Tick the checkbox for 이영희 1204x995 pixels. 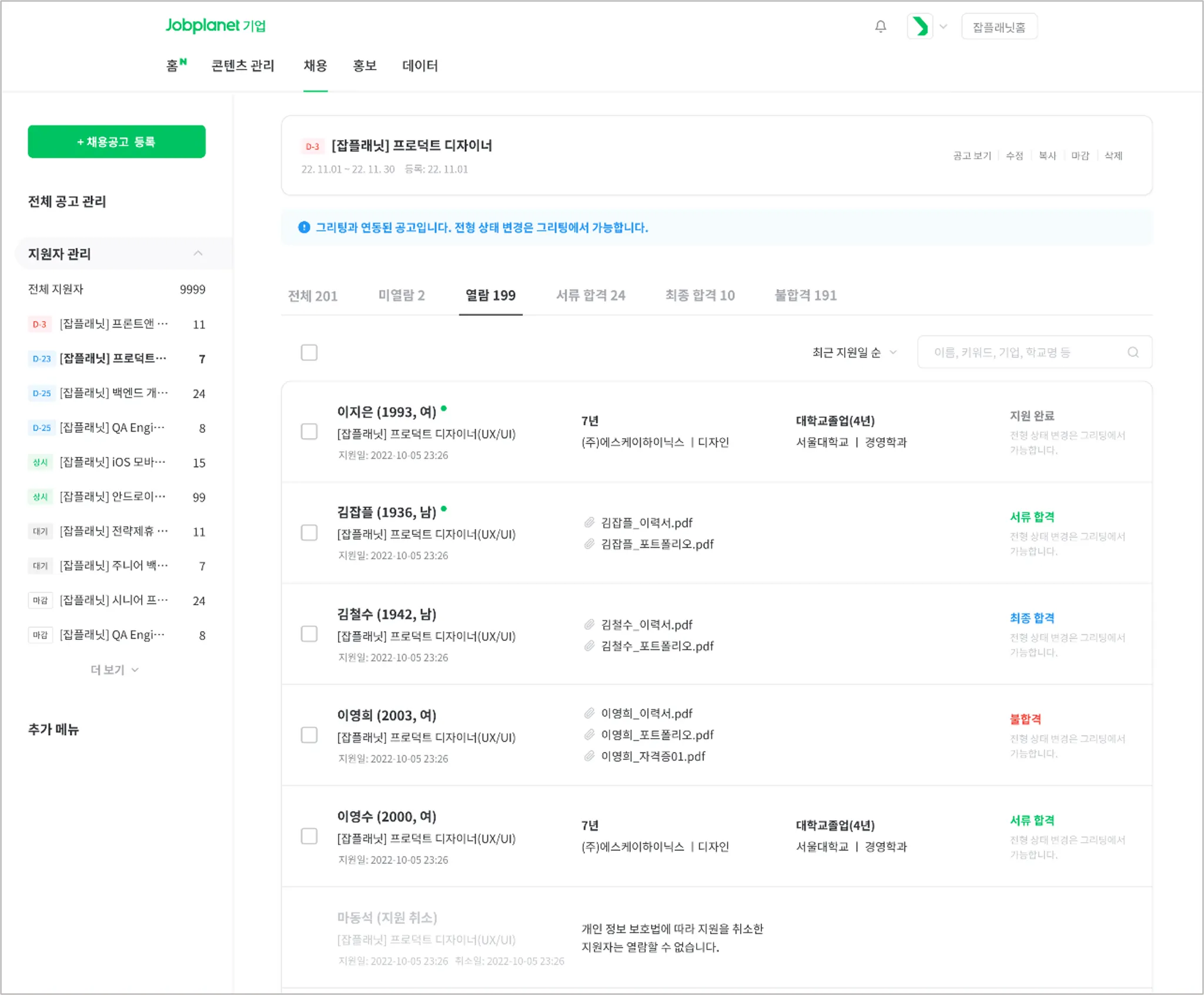coord(309,735)
